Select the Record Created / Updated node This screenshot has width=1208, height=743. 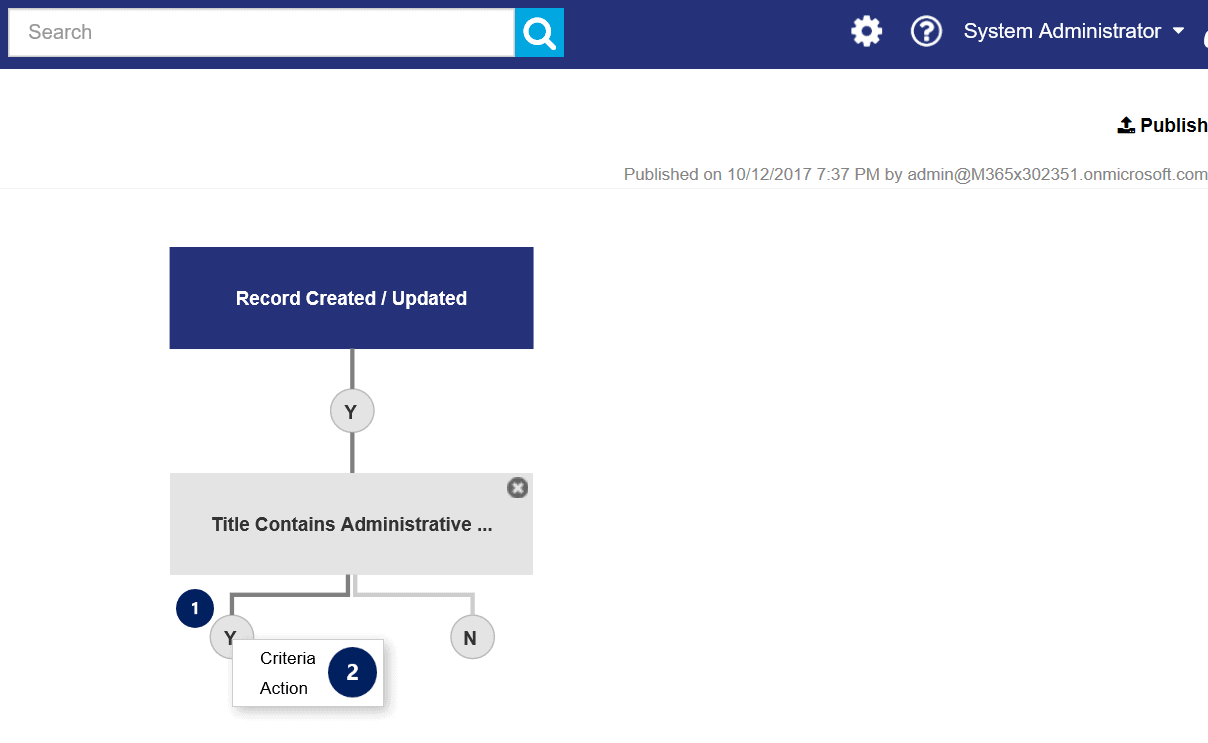click(x=351, y=298)
